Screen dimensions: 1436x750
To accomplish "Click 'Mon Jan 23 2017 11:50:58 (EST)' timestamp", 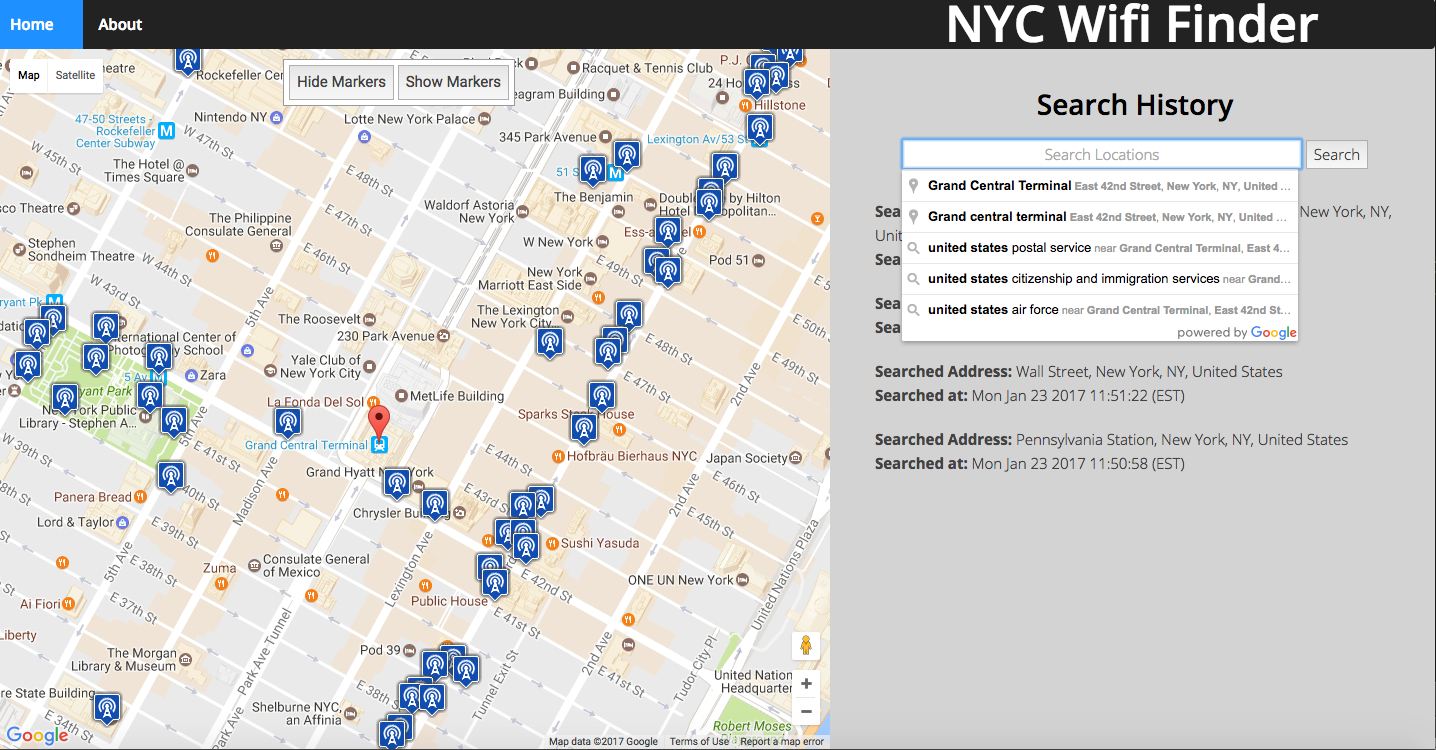I will click(x=1078, y=464).
